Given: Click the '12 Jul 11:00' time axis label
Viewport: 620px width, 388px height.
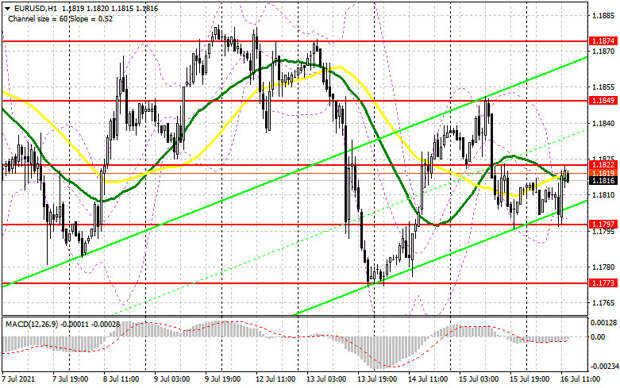Looking at the screenshot, I should [275, 379].
